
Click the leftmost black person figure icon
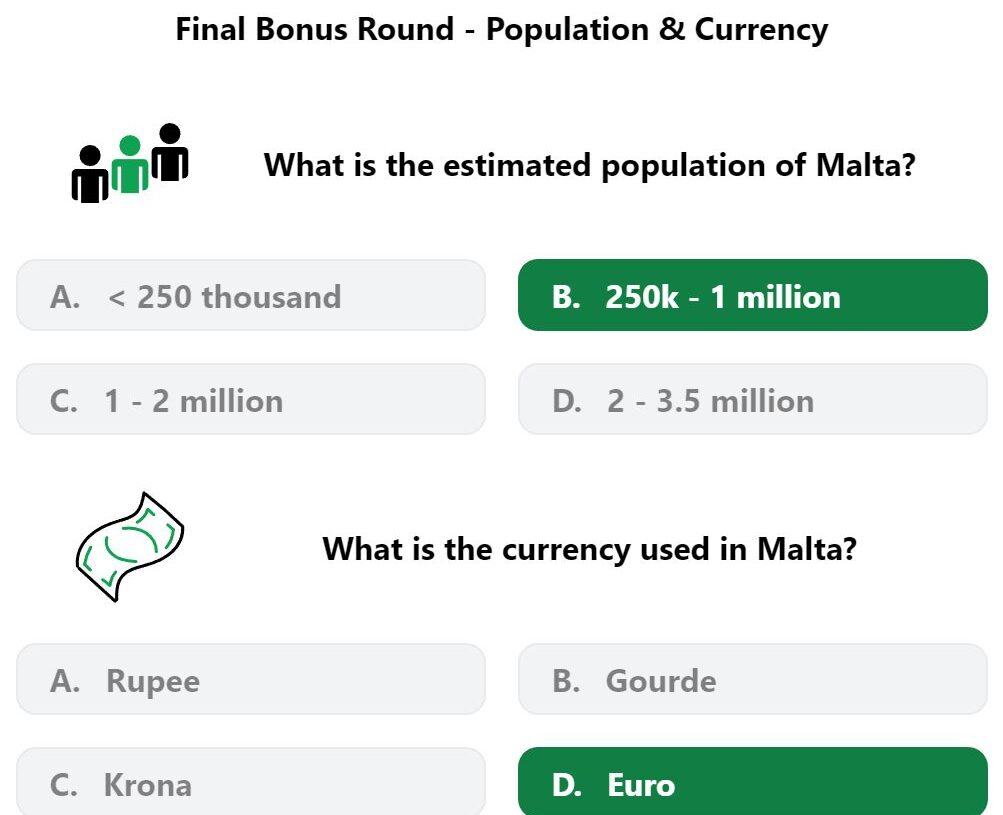pos(90,174)
